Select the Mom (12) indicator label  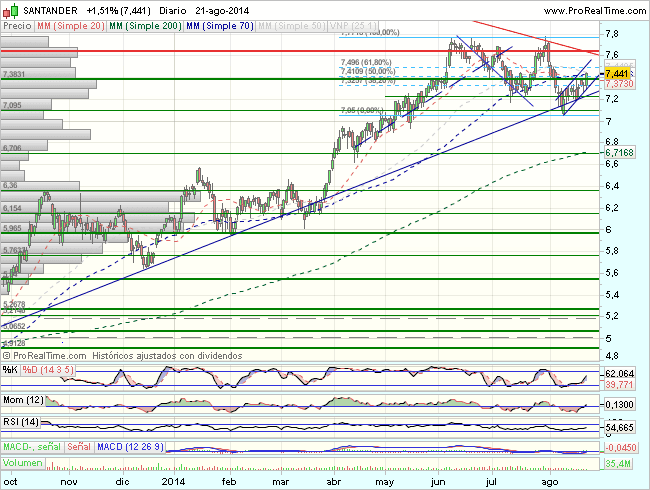(23, 400)
